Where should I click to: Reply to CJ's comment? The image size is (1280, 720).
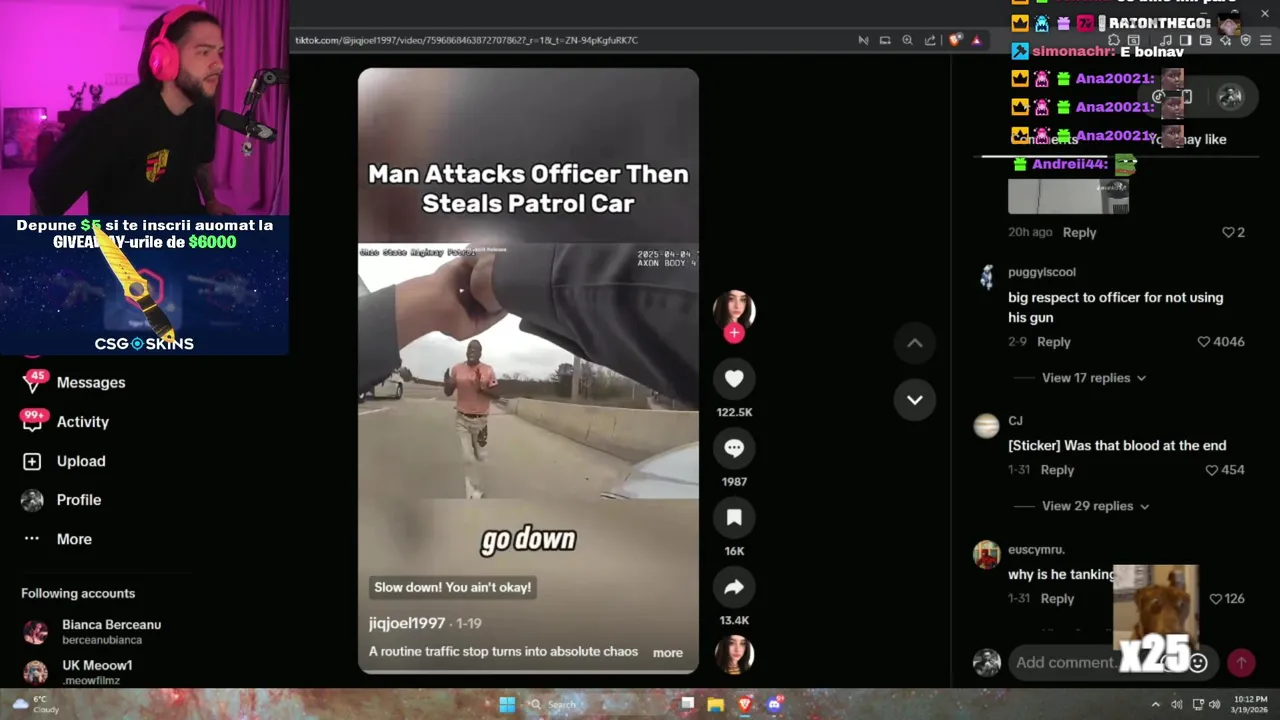(x=1057, y=470)
